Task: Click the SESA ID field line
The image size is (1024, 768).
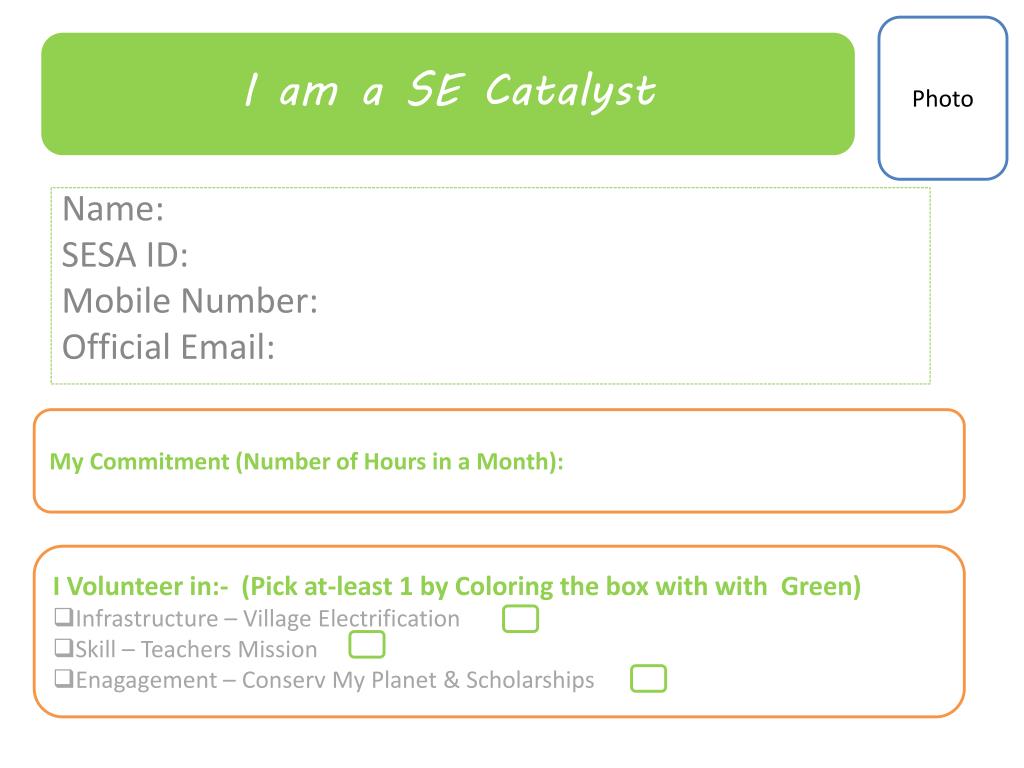Action: 490,255
